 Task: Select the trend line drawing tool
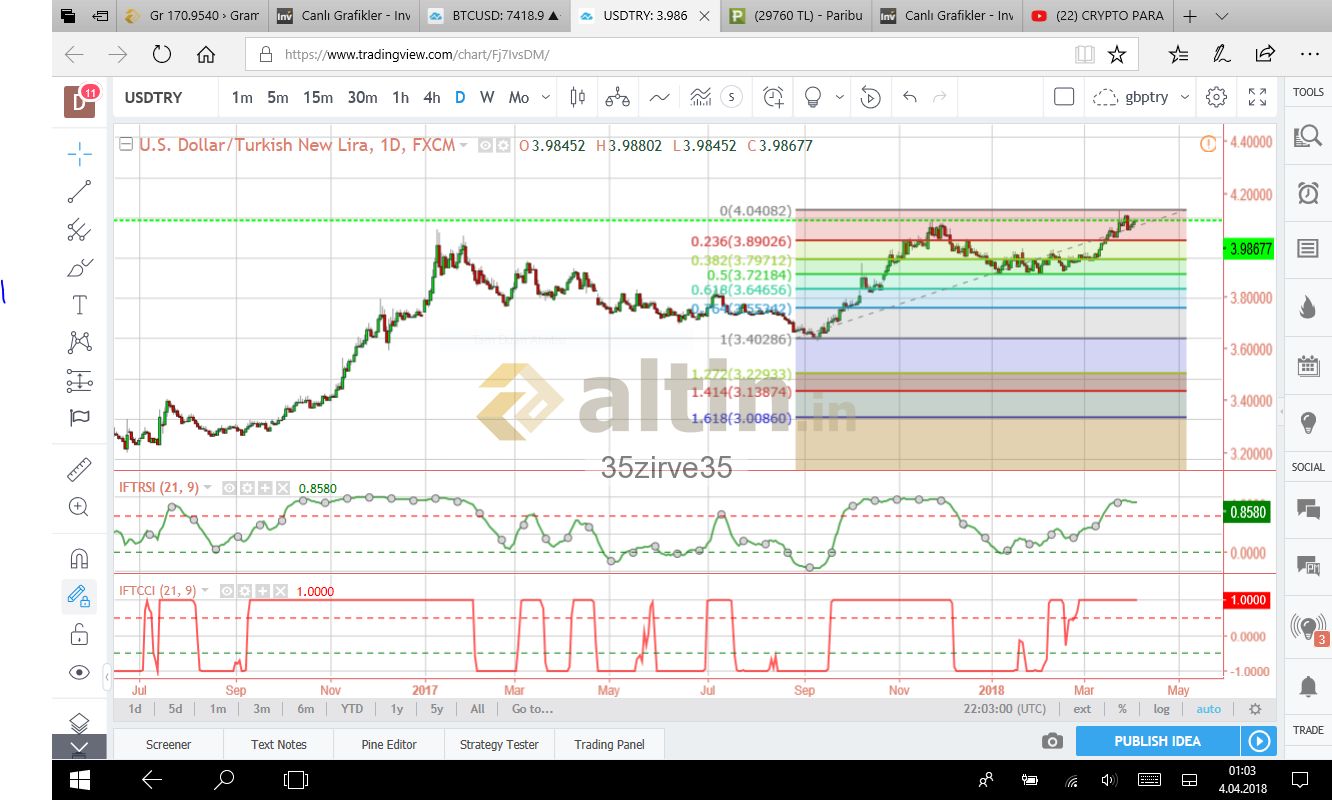click(x=79, y=191)
